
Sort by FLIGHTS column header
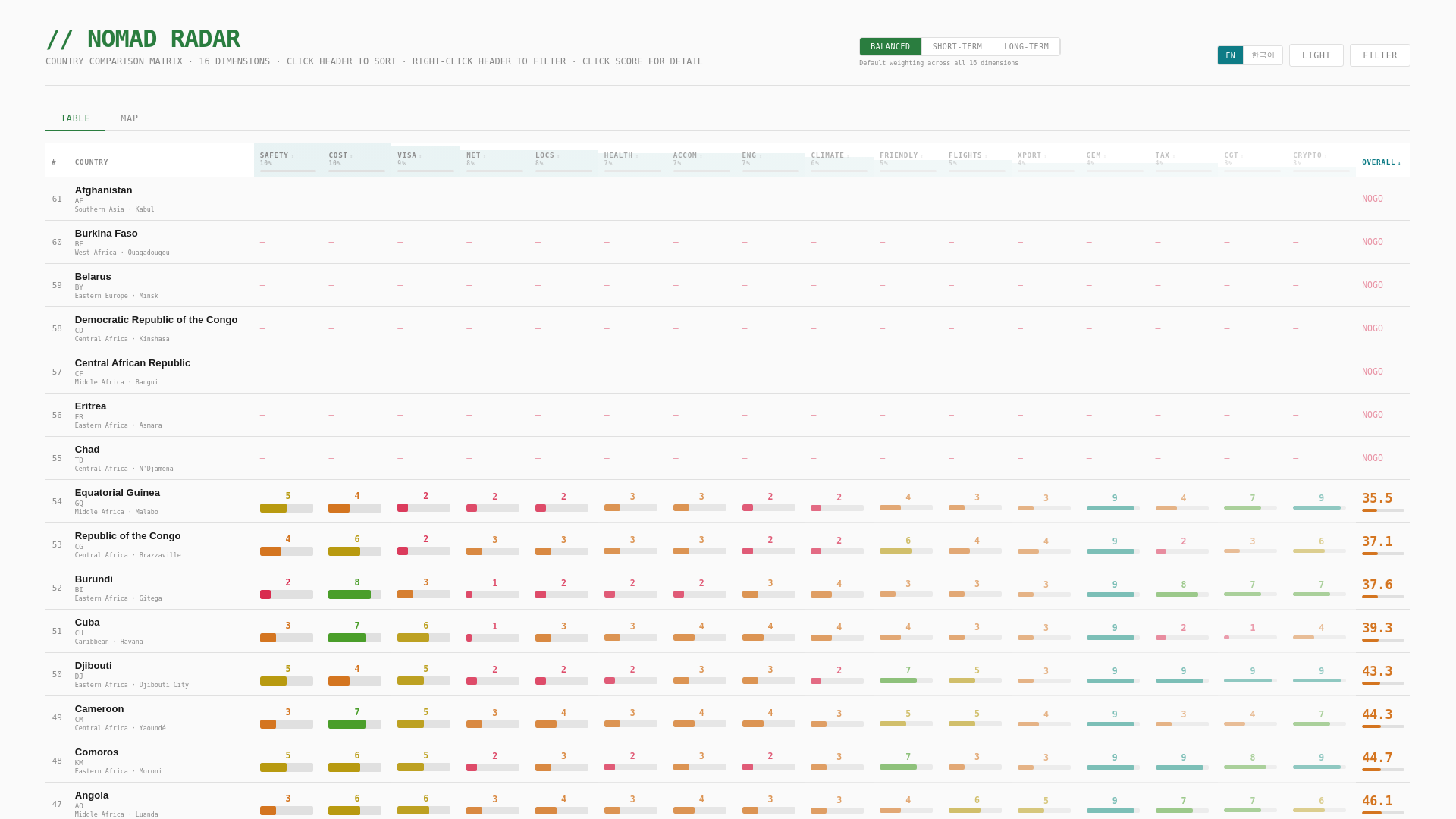[x=965, y=155]
